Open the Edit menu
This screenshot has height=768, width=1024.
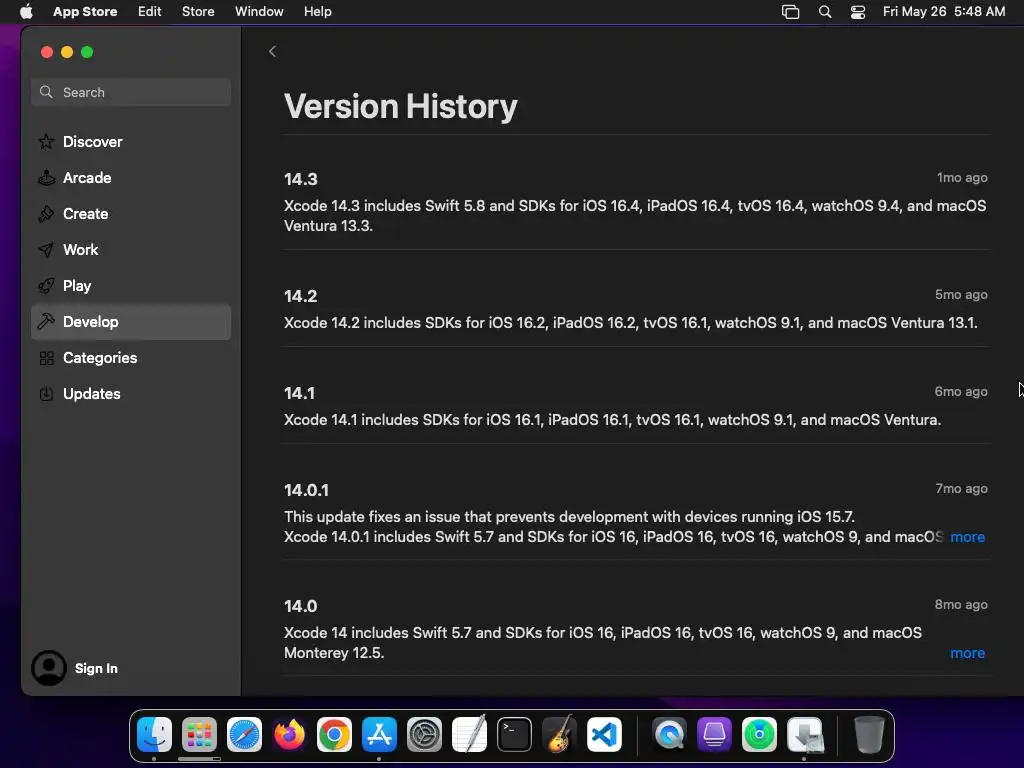pyautogui.click(x=150, y=12)
